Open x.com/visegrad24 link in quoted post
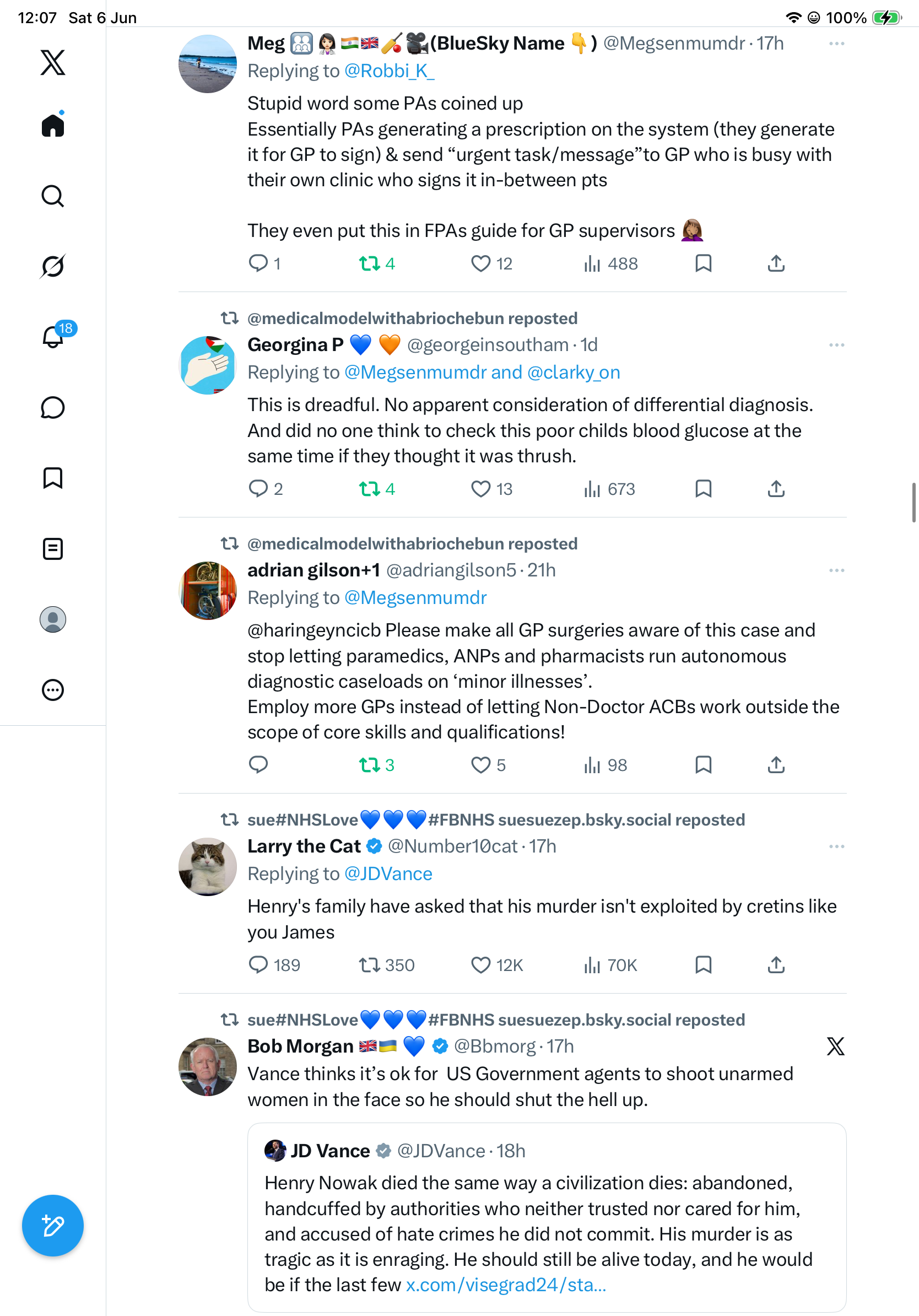Screen dimensions: 919x1316 [x=506, y=1285]
